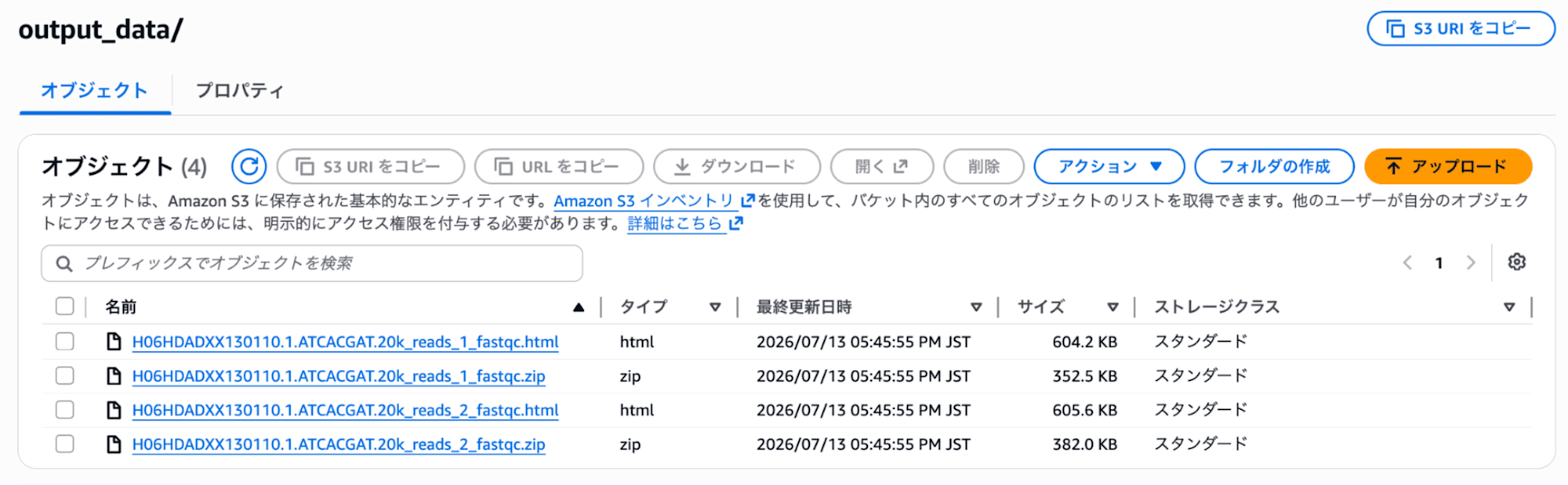Viewport: 1568px width, 485px height.
Task: Toggle the select-all objects checkbox
Action: (65, 306)
